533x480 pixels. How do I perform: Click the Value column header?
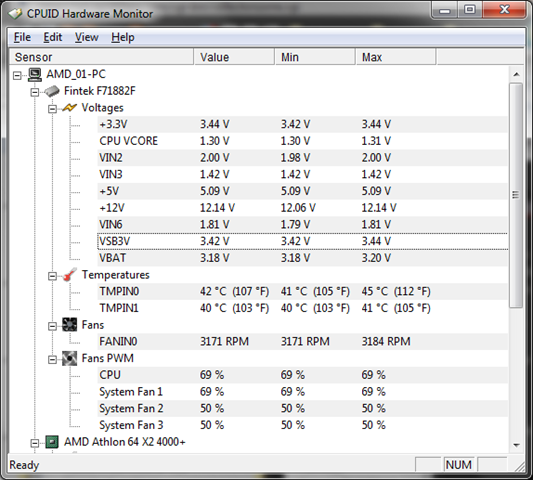pyautogui.click(x=234, y=57)
